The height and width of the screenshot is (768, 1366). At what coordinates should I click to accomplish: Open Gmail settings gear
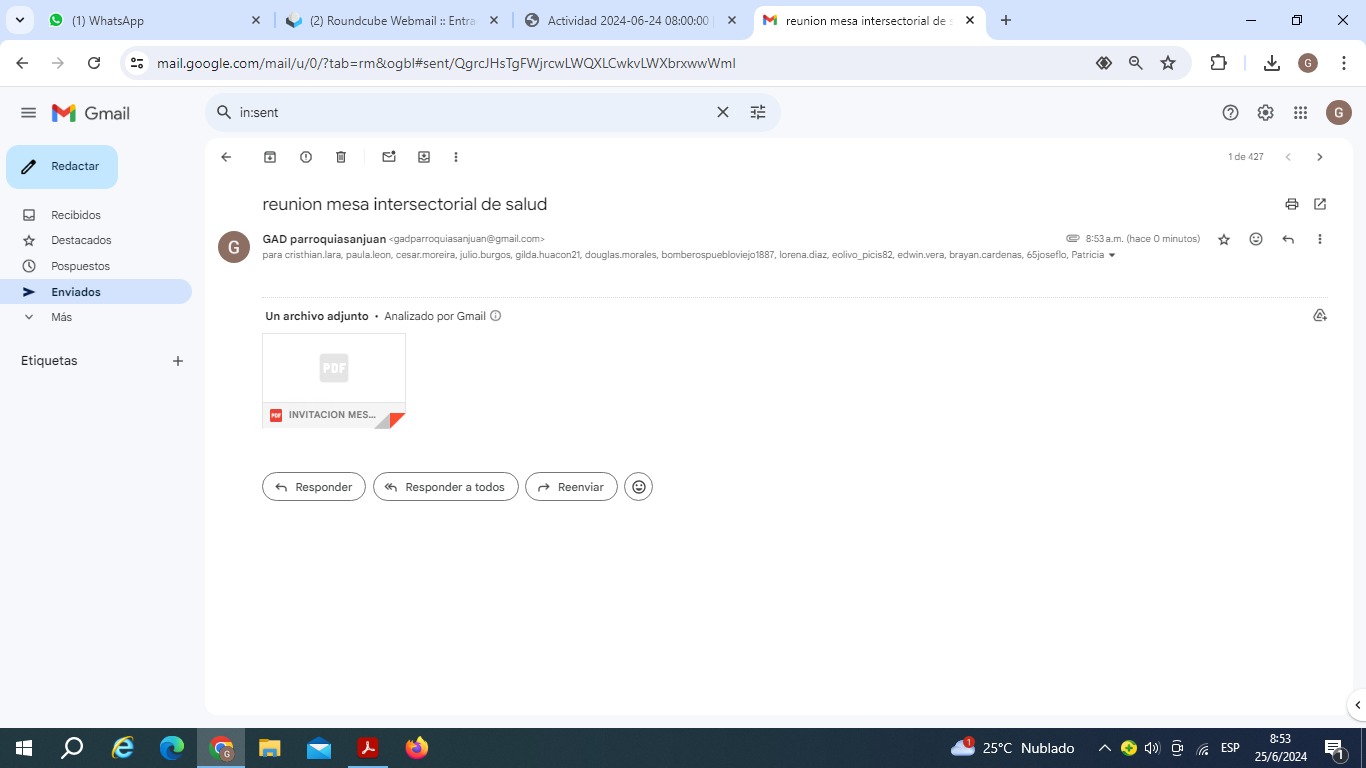pyautogui.click(x=1265, y=113)
